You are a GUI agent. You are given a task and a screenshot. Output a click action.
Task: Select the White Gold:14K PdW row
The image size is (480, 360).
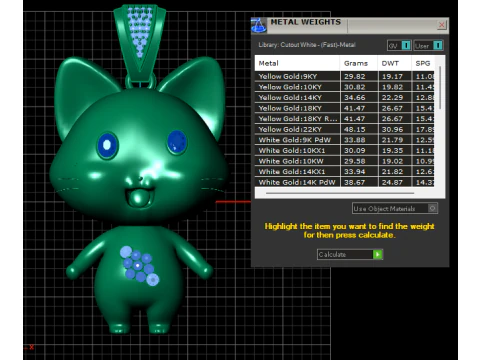click(345, 182)
